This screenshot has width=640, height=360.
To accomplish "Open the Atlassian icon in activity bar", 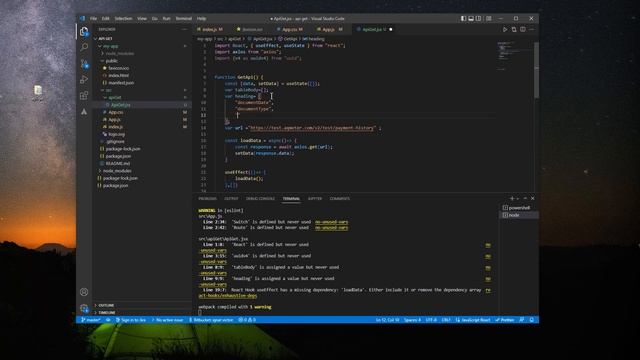I will 84,111.
